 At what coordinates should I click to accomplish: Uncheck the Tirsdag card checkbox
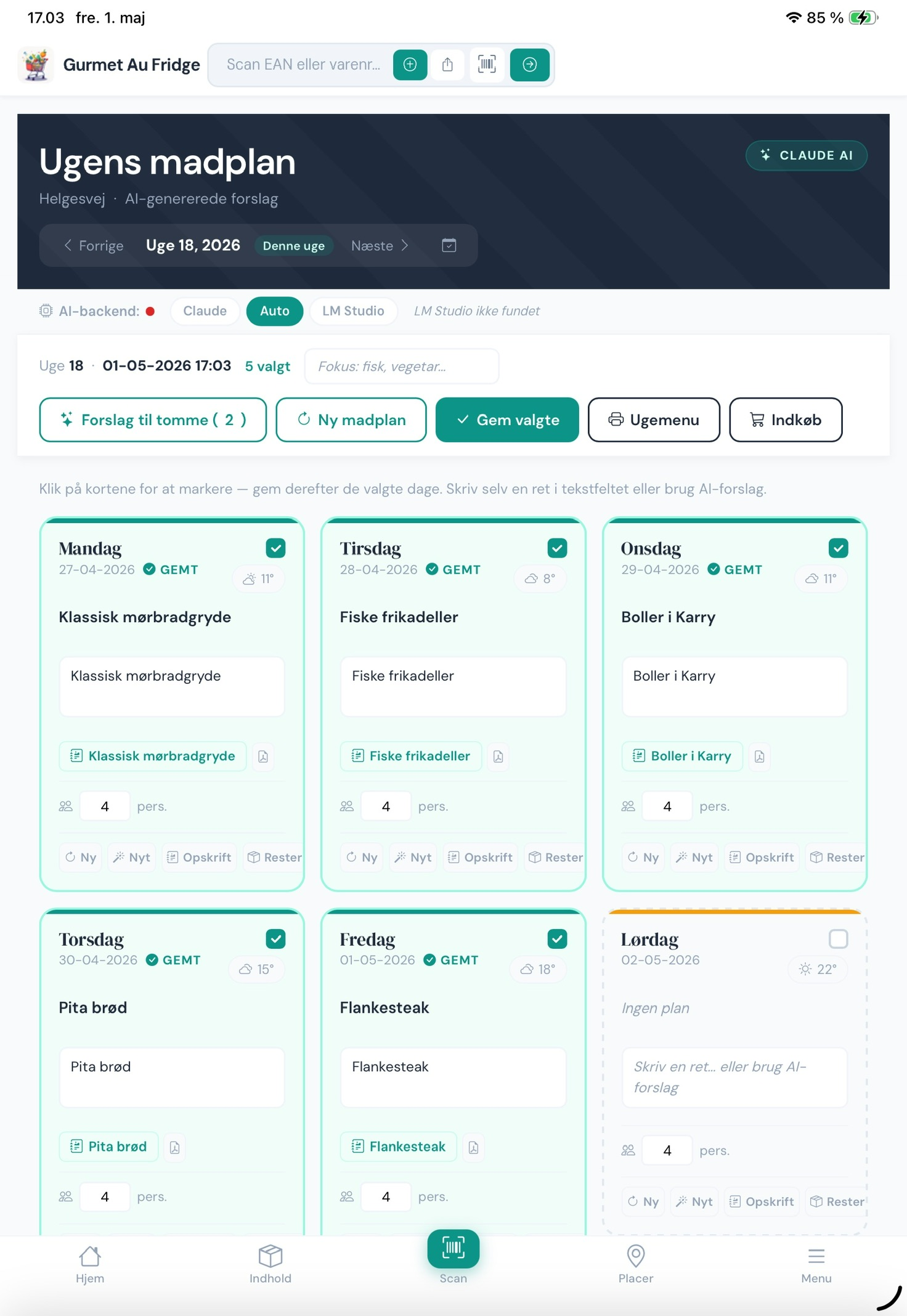[x=558, y=548]
